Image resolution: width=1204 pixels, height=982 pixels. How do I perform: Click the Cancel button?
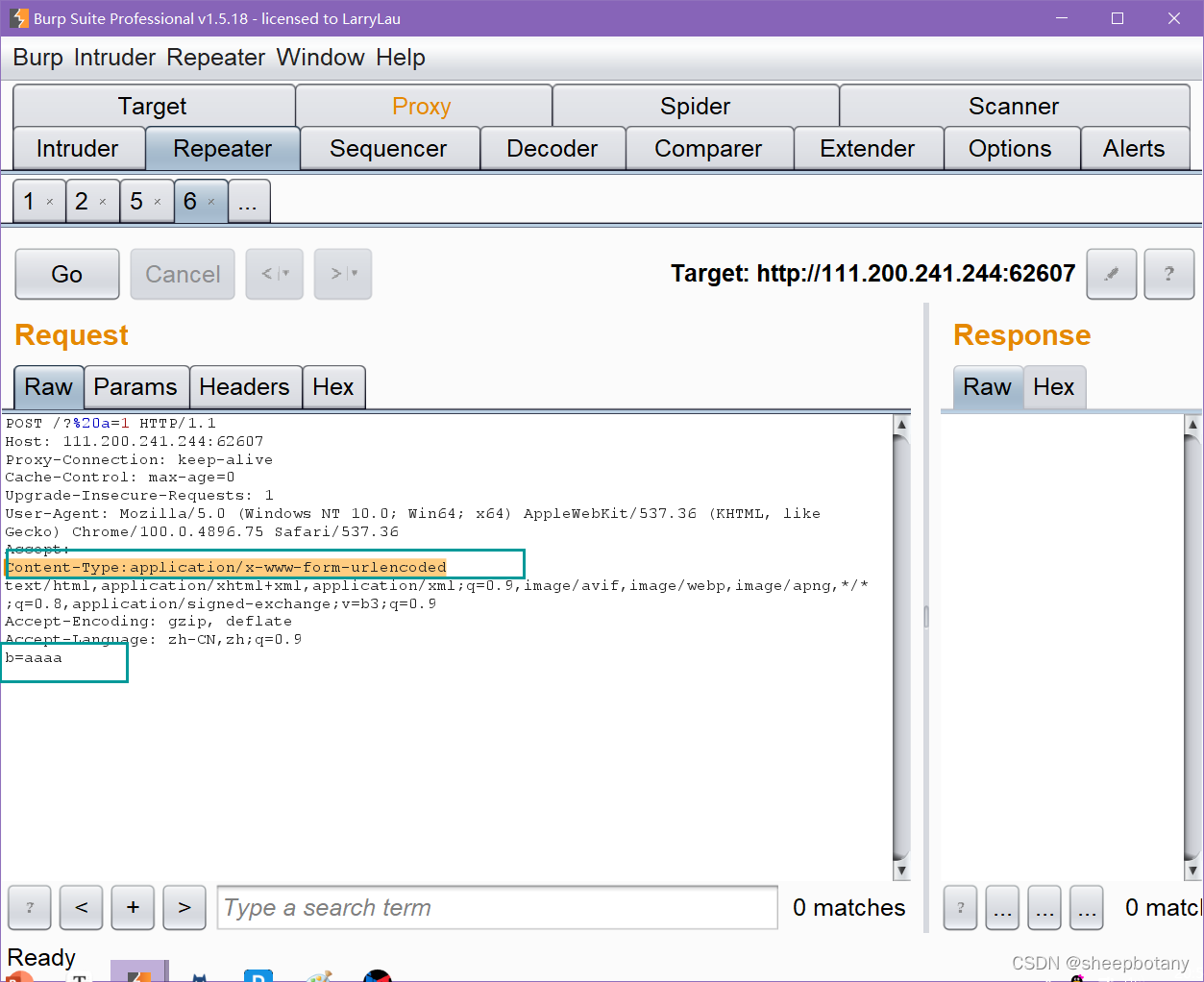183,274
